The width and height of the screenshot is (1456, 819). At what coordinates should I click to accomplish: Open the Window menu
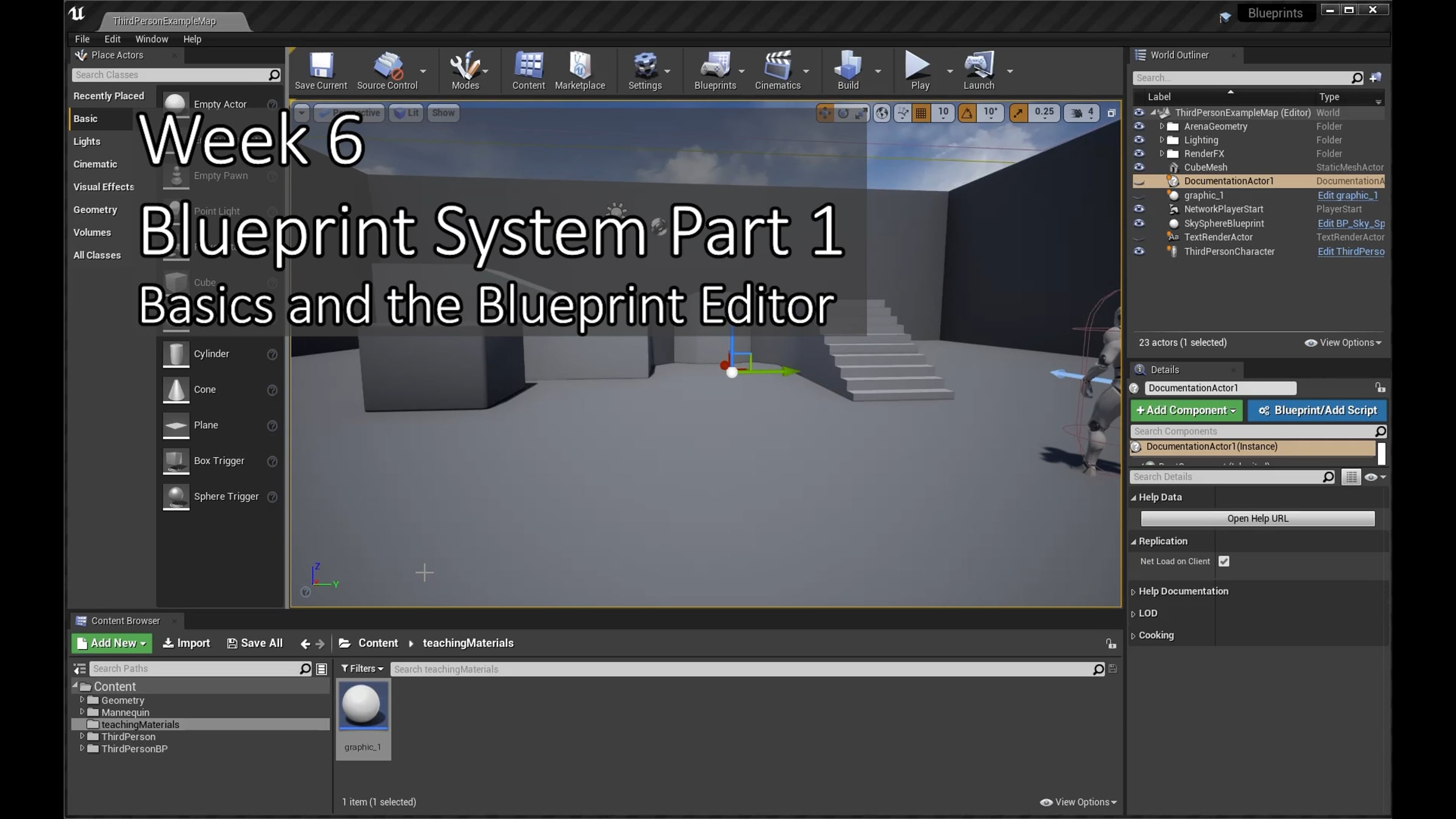[x=151, y=39]
